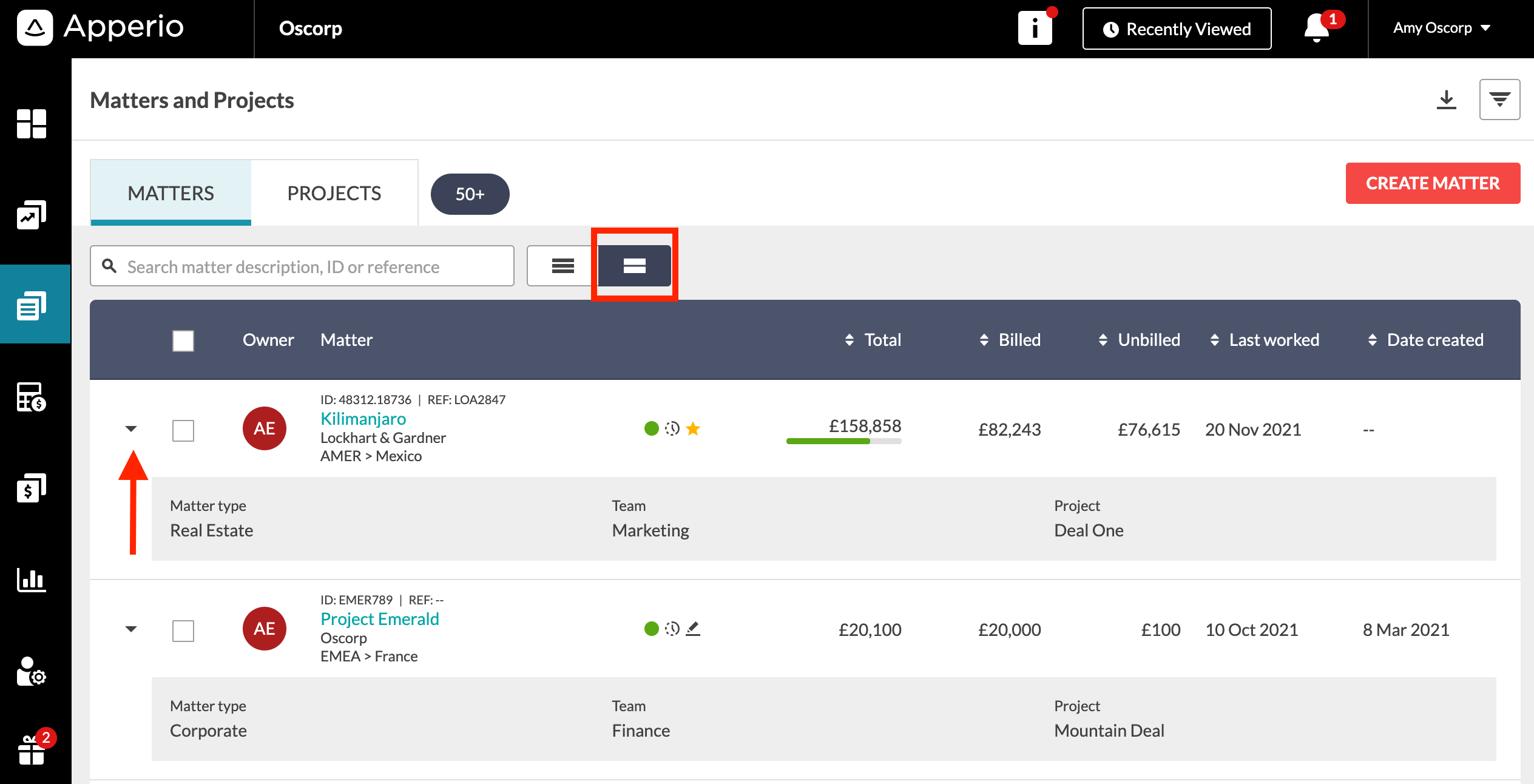Click the 50+ count badge
The width and height of the screenshot is (1534, 784).
pos(470,194)
